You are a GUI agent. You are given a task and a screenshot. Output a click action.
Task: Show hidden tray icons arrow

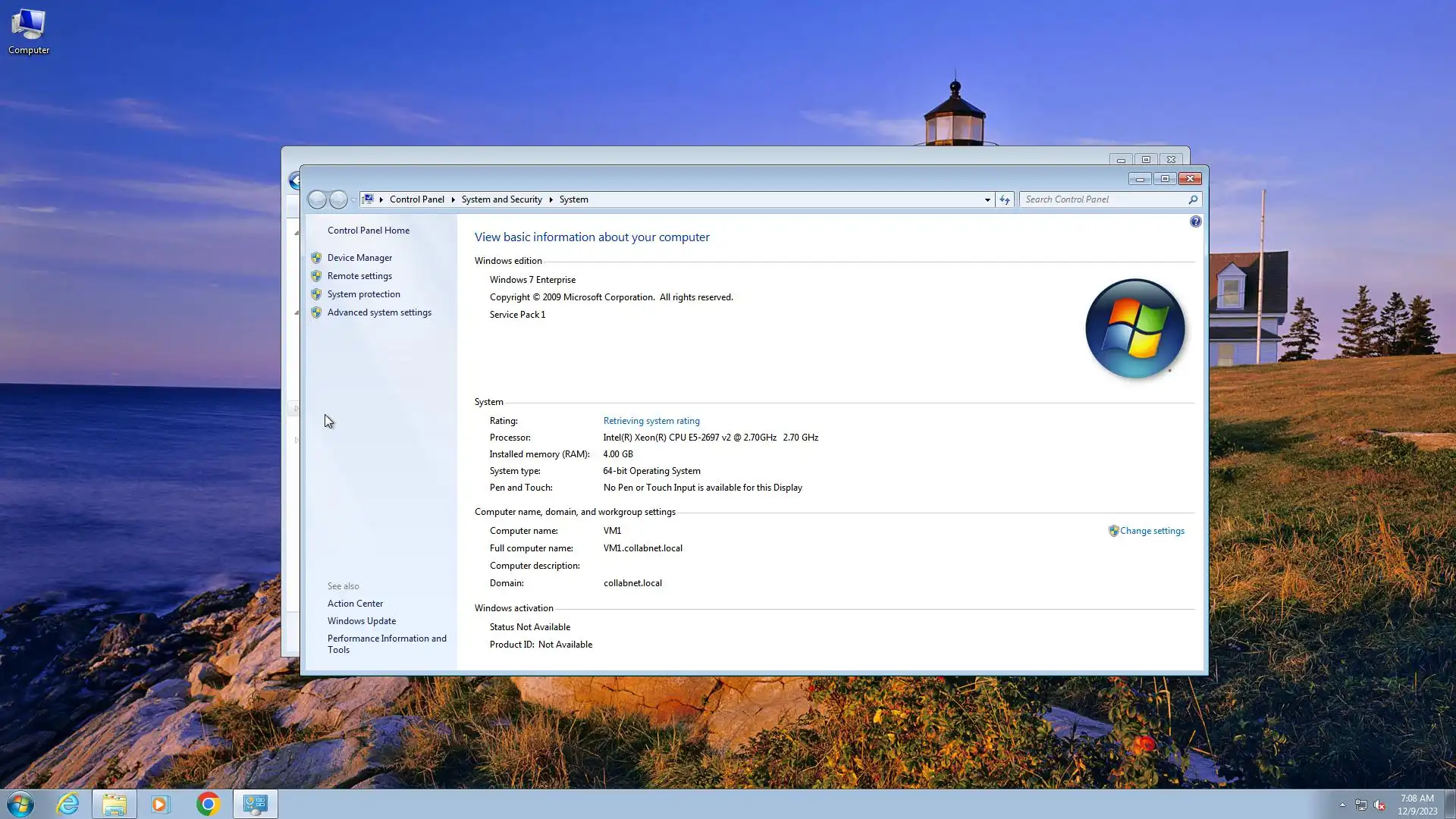pyautogui.click(x=1341, y=805)
